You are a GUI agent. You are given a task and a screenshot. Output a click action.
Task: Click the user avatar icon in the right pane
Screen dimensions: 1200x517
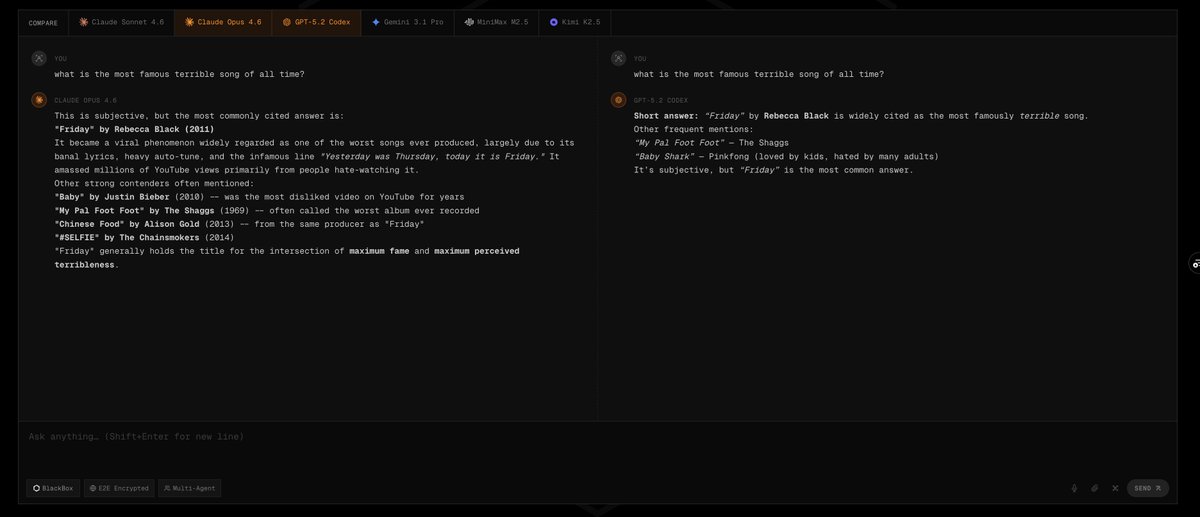[619, 59]
